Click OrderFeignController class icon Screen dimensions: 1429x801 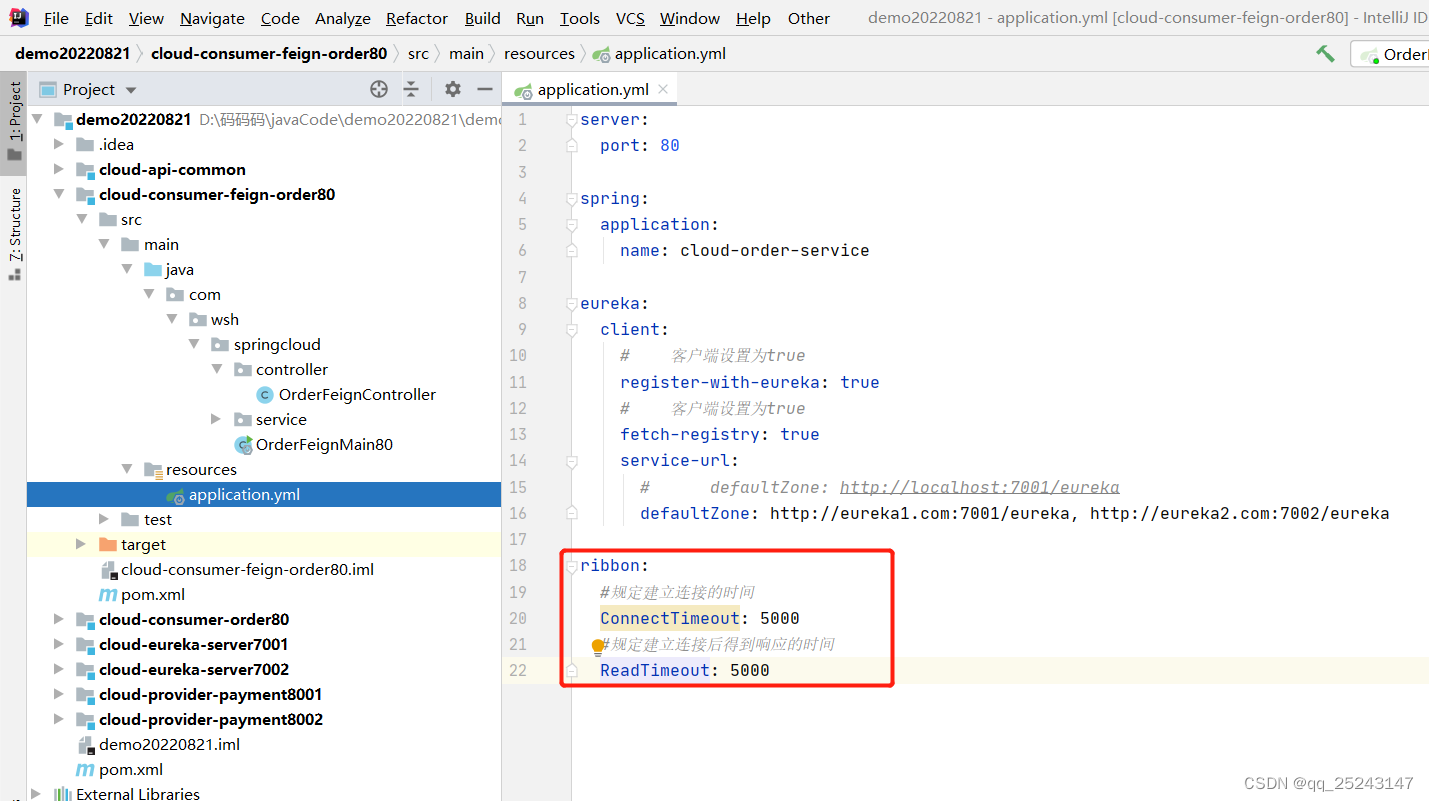(265, 395)
